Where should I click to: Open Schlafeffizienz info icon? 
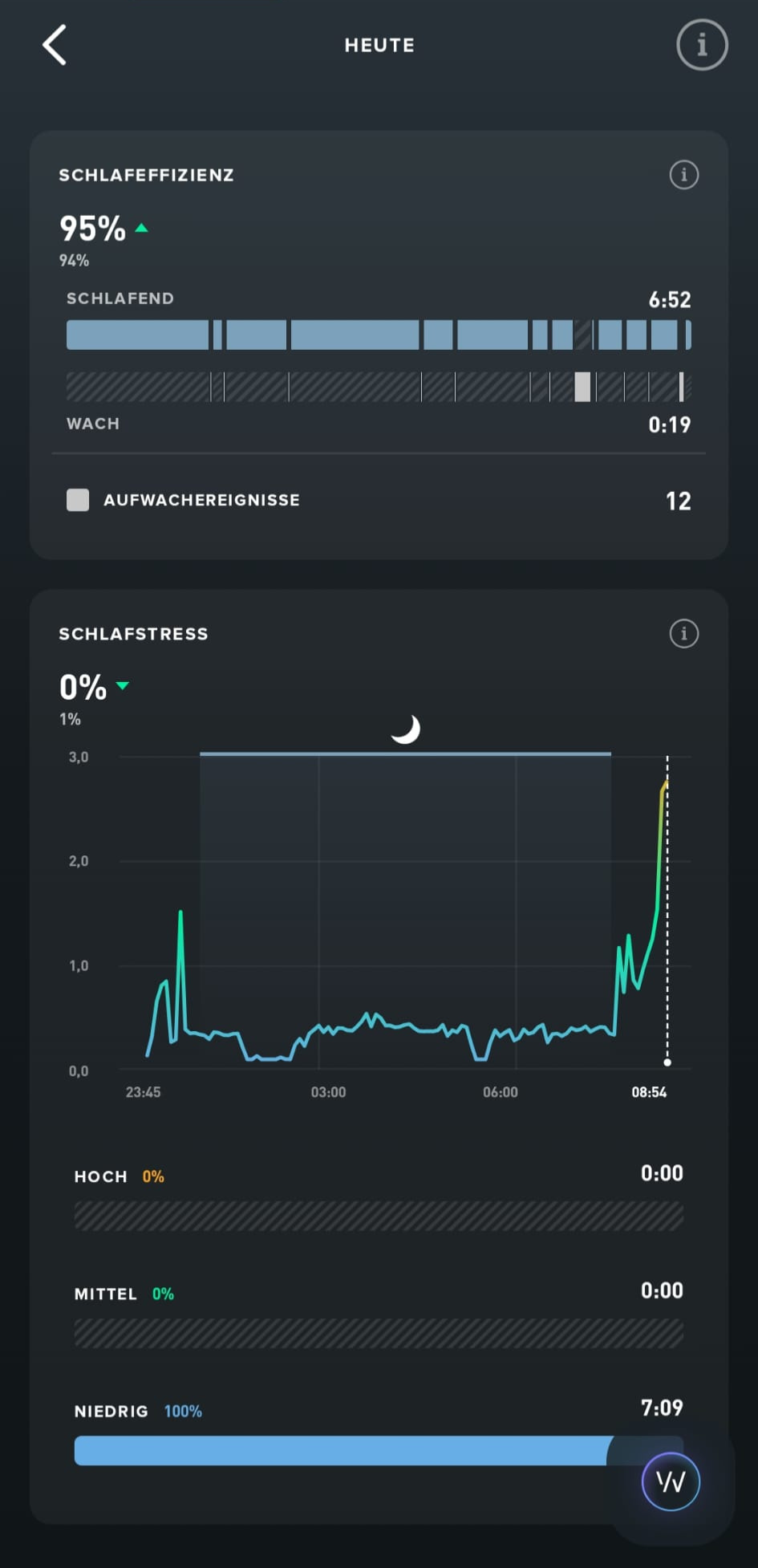[x=683, y=175]
